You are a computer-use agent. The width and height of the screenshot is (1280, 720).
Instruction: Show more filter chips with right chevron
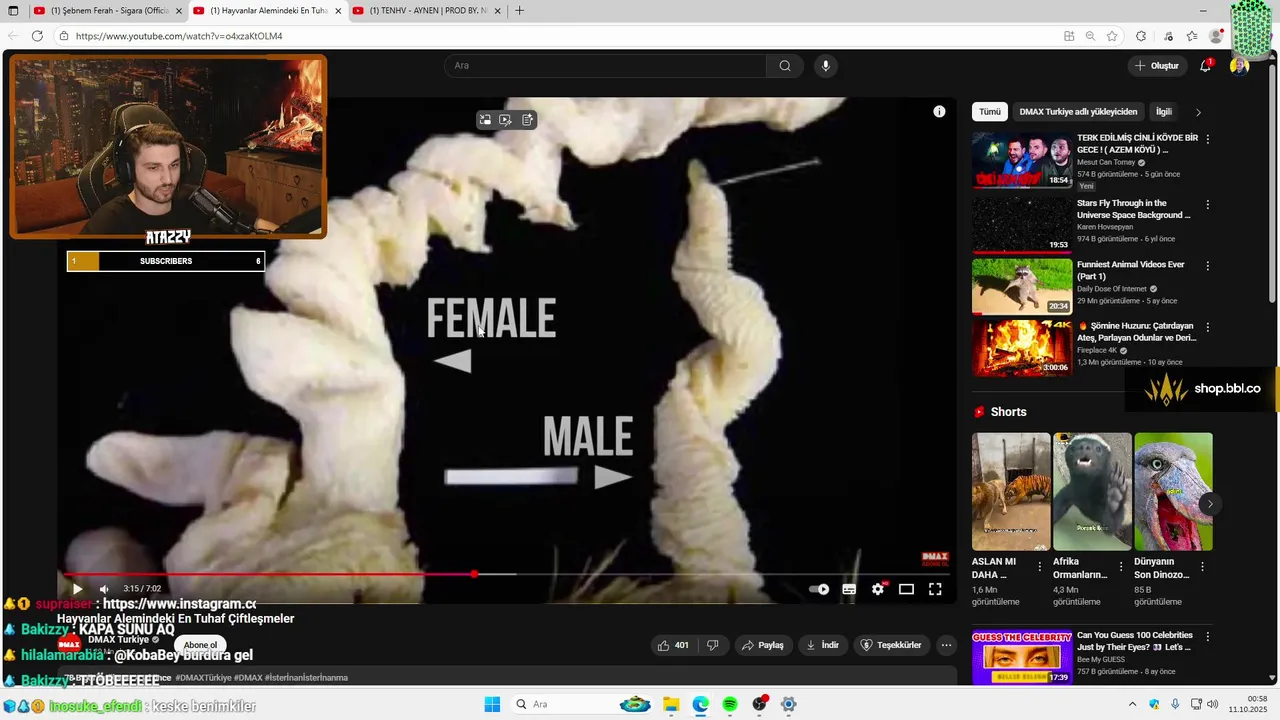pos(1198,112)
